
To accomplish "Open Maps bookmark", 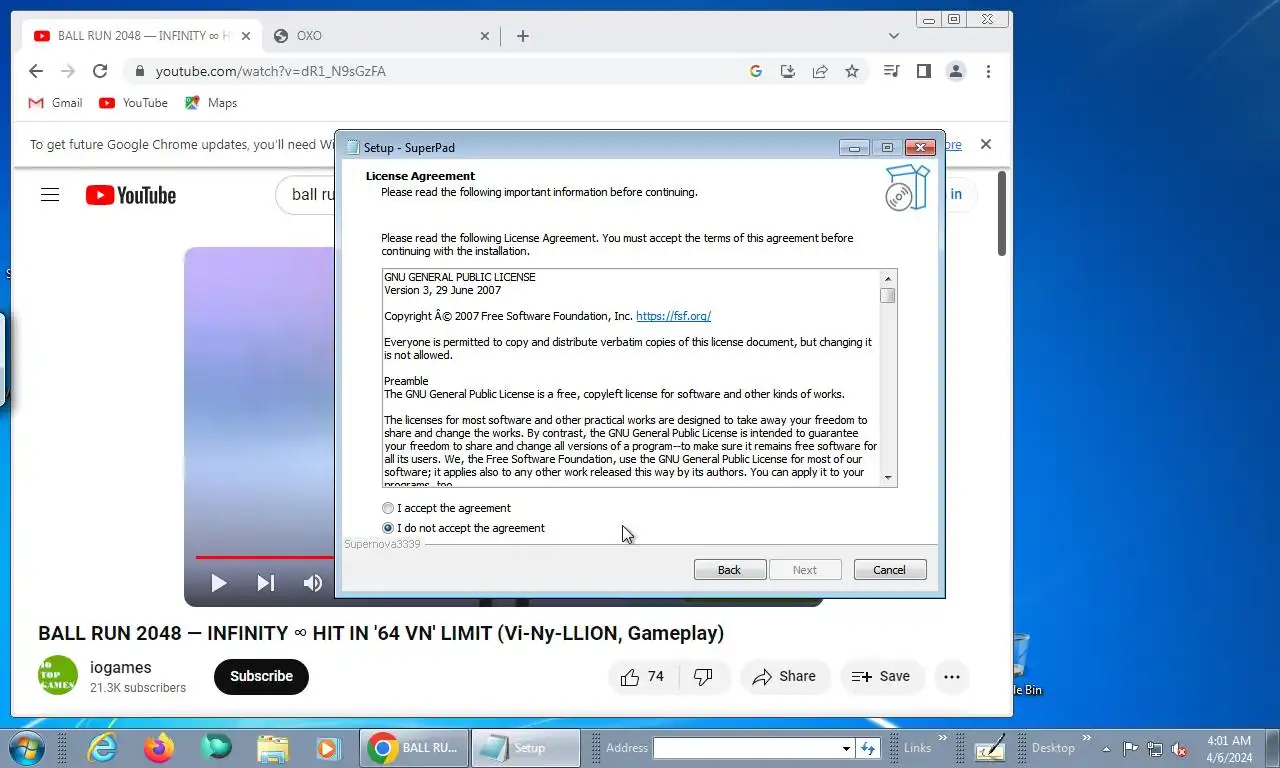I will [x=211, y=103].
